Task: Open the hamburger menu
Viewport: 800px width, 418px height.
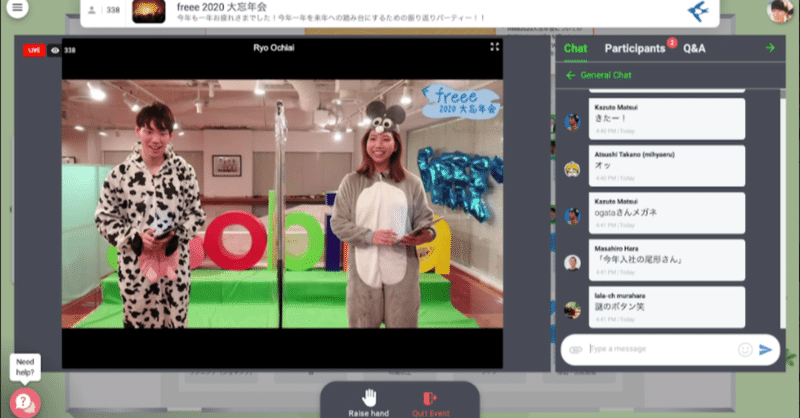Action: (x=17, y=7)
